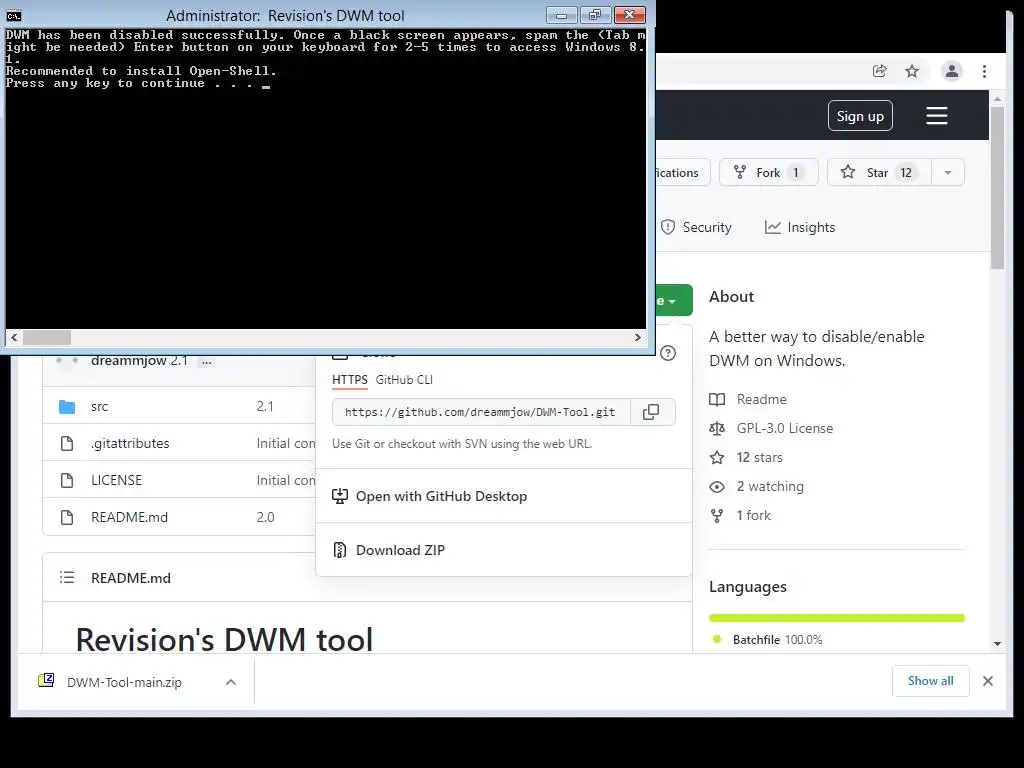Toggle the green Code dropdown button

coord(674,300)
